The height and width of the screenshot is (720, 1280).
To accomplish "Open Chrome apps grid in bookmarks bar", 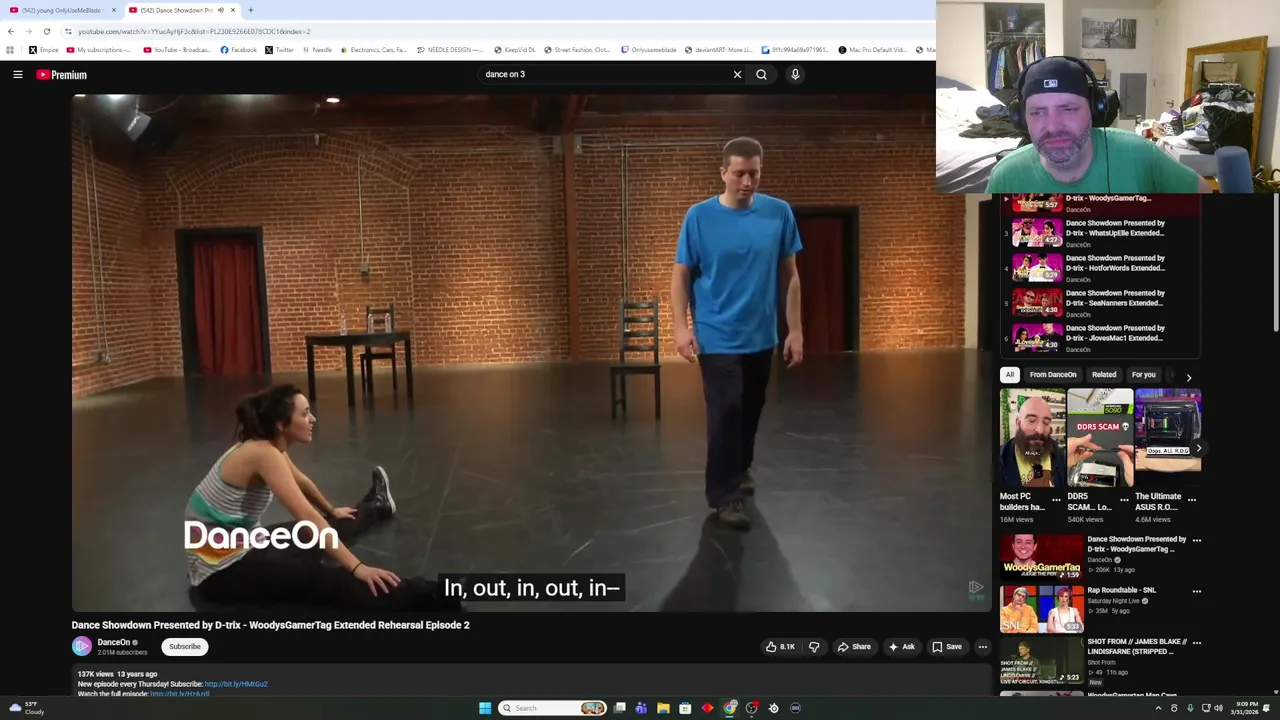I will pos(10,50).
